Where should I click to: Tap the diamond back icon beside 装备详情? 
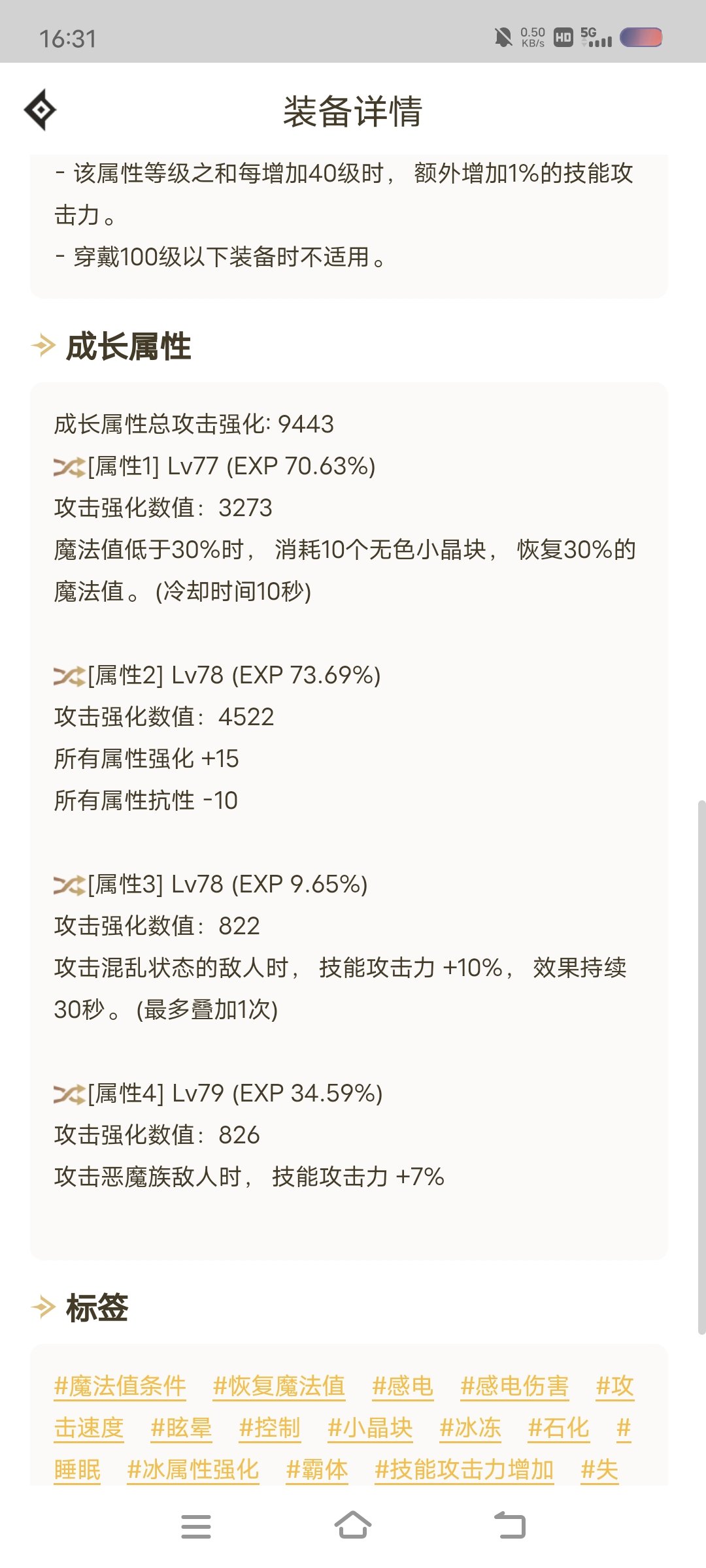(41, 110)
